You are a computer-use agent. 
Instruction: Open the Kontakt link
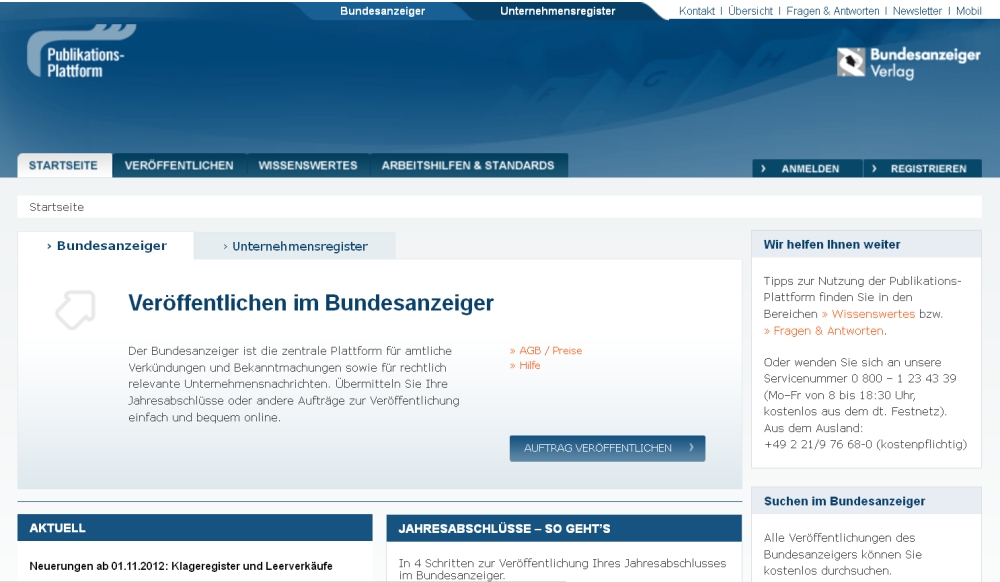point(697,11)
